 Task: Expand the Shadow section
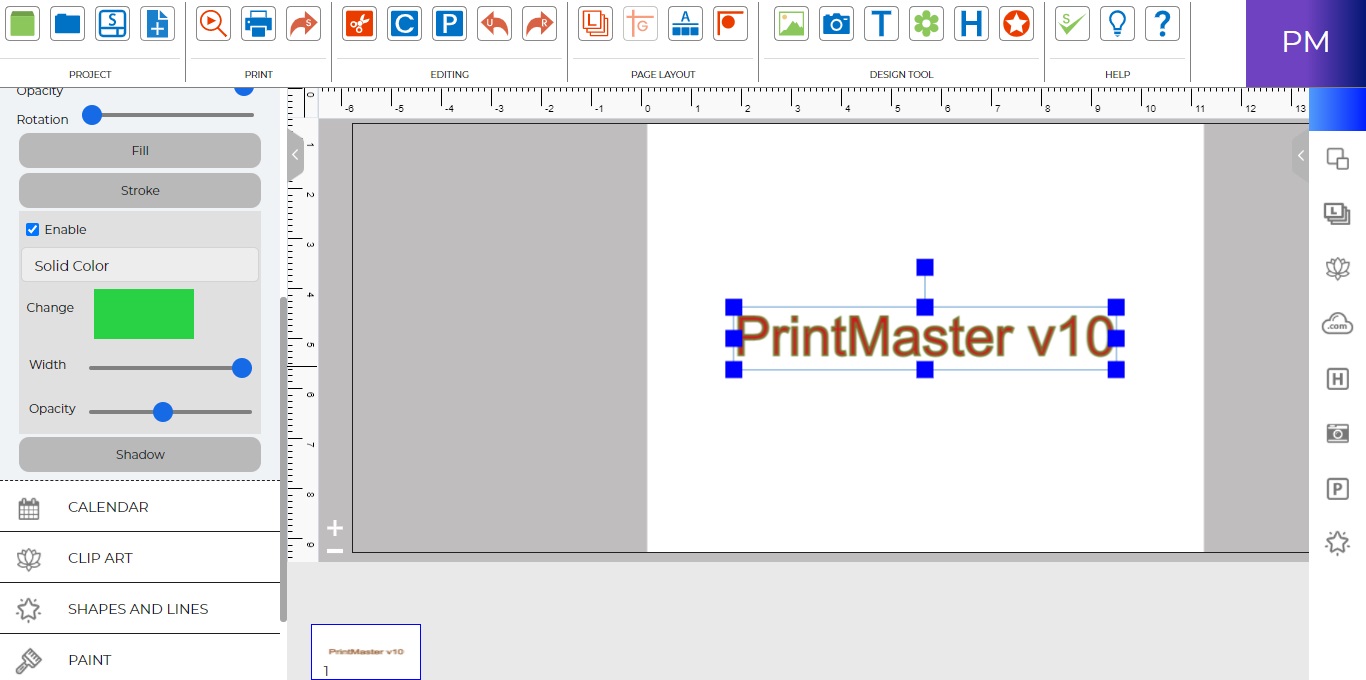click(140, 454)
